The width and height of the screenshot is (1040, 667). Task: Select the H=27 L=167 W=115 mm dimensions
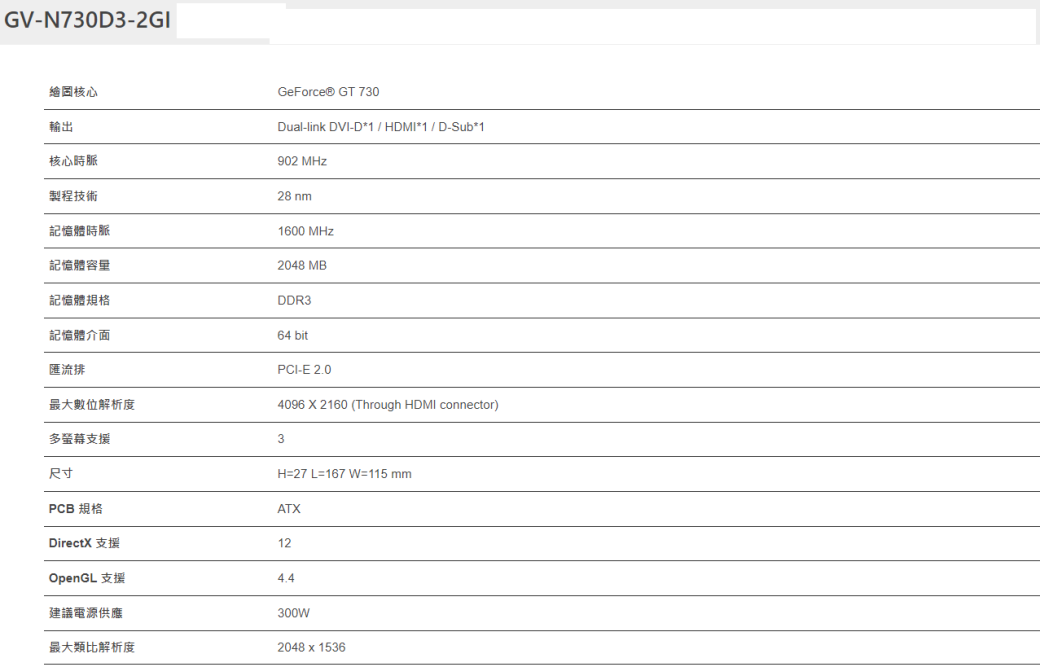pyautogui.click(x=344, y=474)
